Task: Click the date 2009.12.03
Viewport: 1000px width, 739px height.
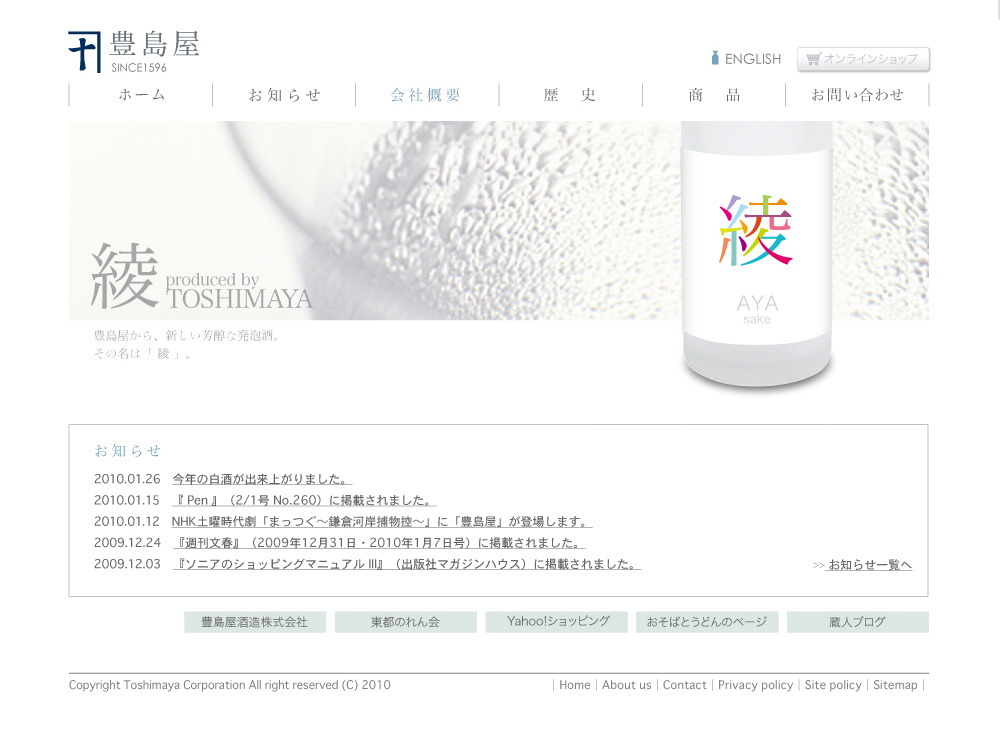Action: pos(128,564)
